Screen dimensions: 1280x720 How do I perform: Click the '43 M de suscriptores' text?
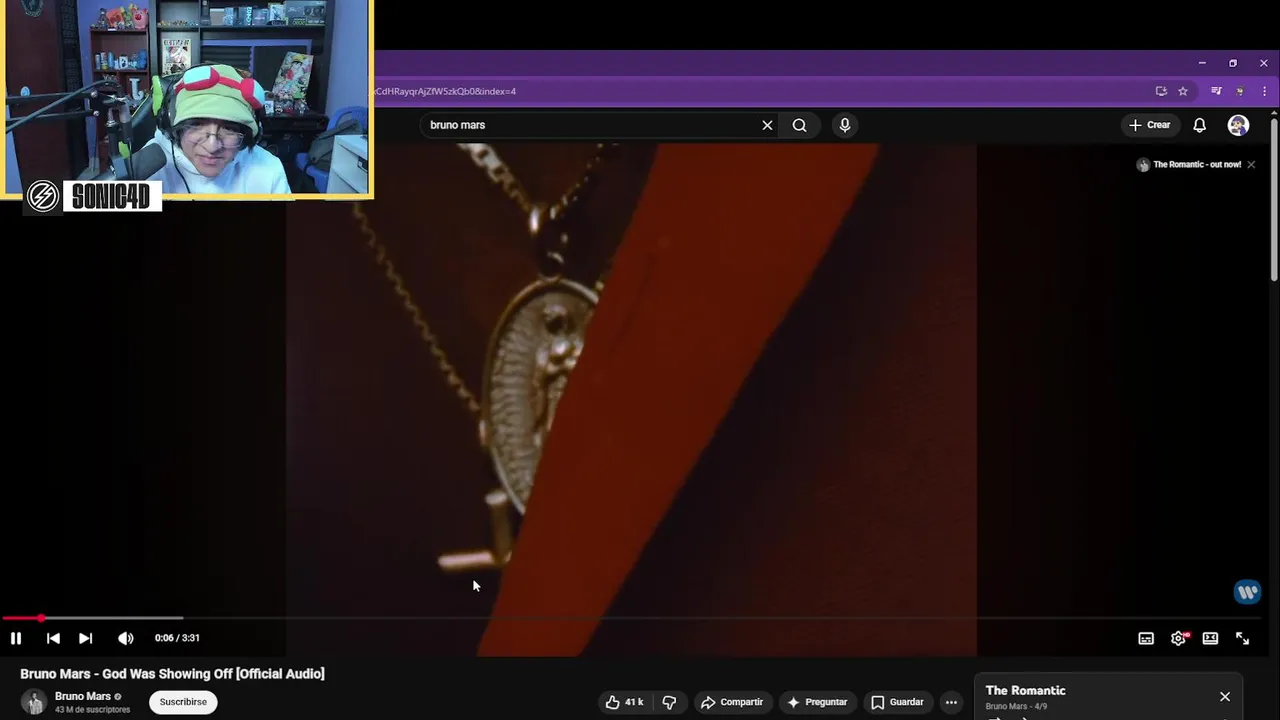pos(92,710)
